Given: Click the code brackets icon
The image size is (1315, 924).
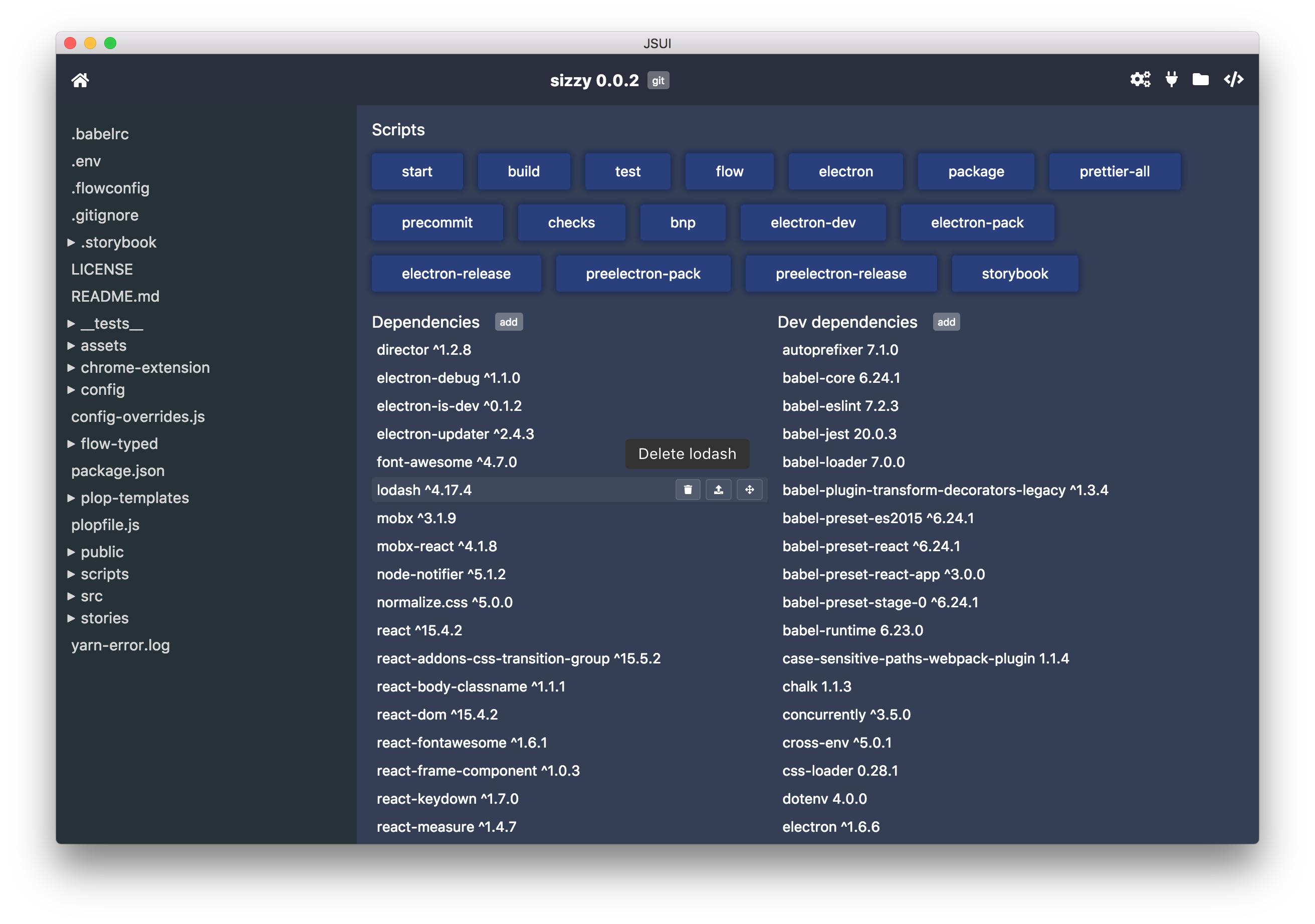Looking at the screenshot, I should coord(1233,79).
